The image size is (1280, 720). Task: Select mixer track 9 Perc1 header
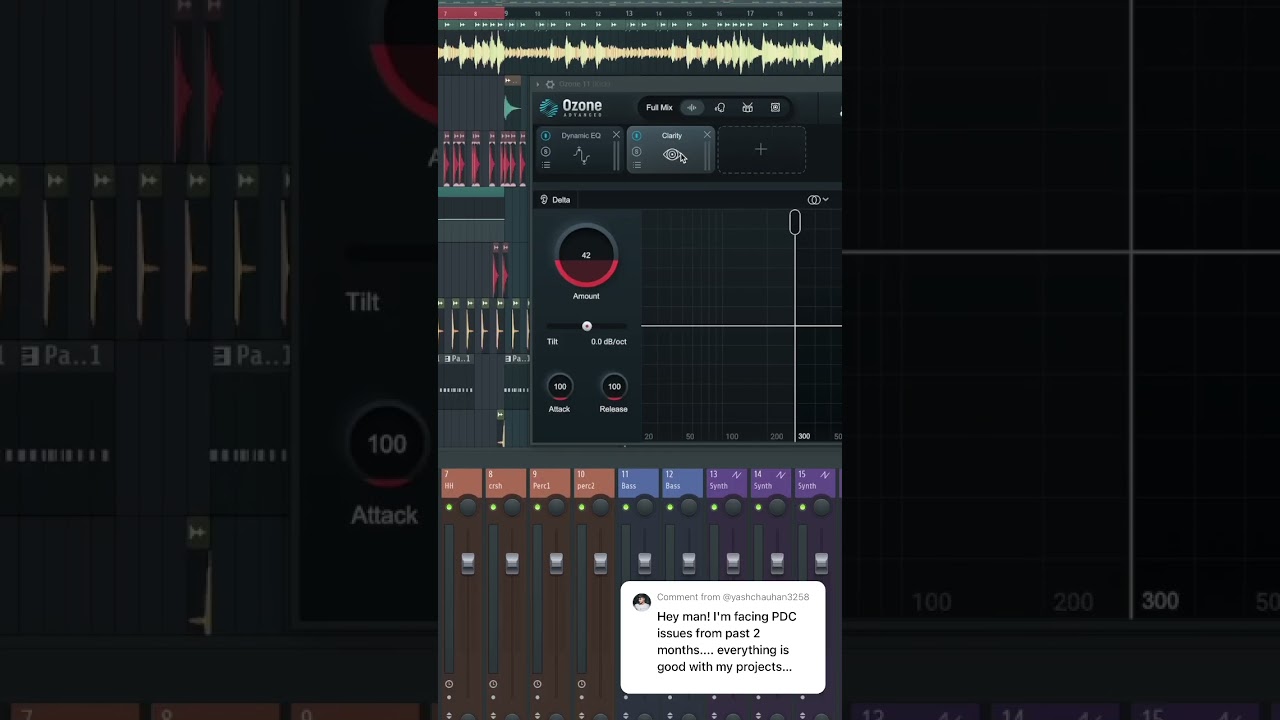coord(549,481)
